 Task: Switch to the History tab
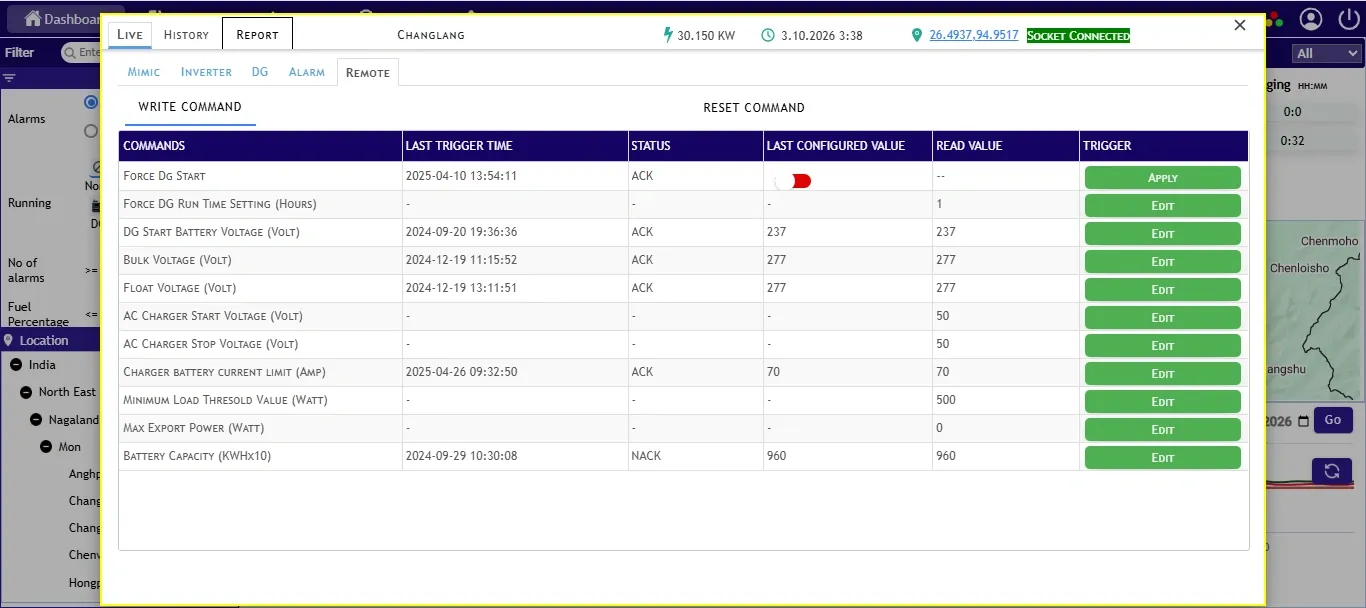pyautogui.click(x=186, y=34)
